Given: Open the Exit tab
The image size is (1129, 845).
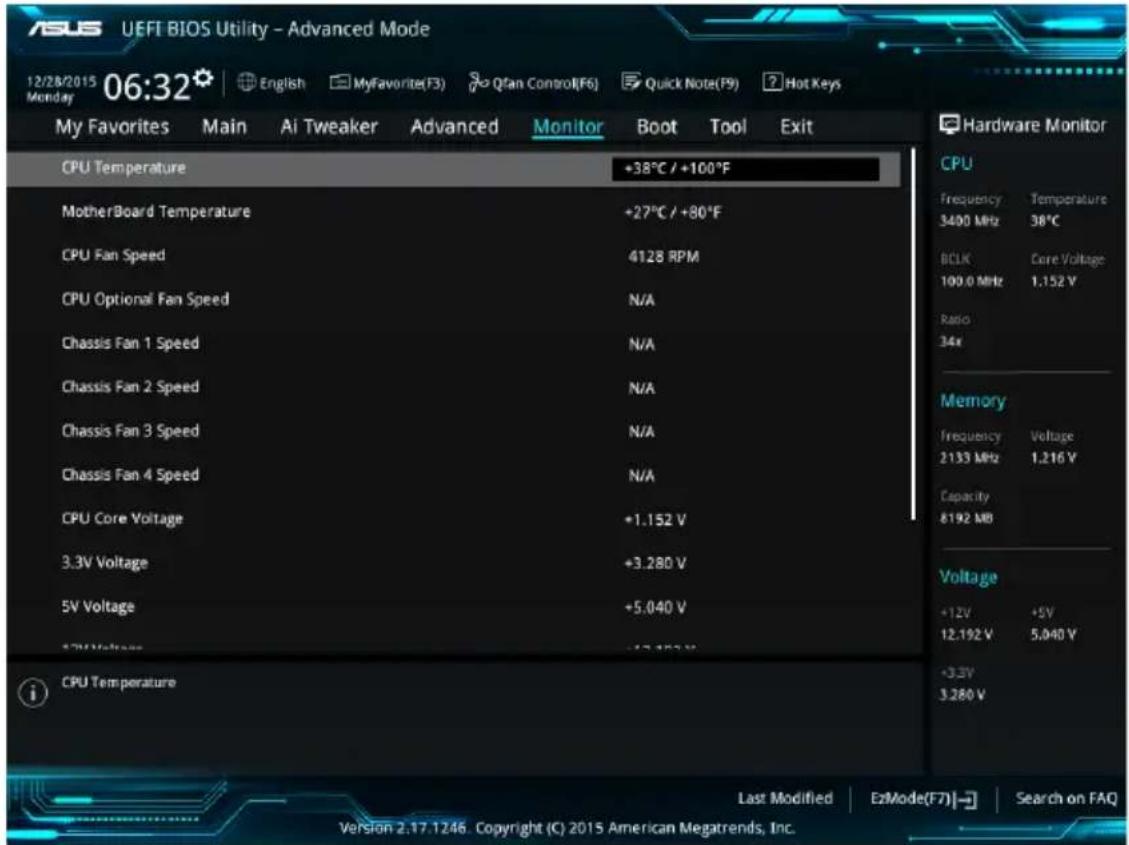Looking at the screenshot, I should coord(796,127).
